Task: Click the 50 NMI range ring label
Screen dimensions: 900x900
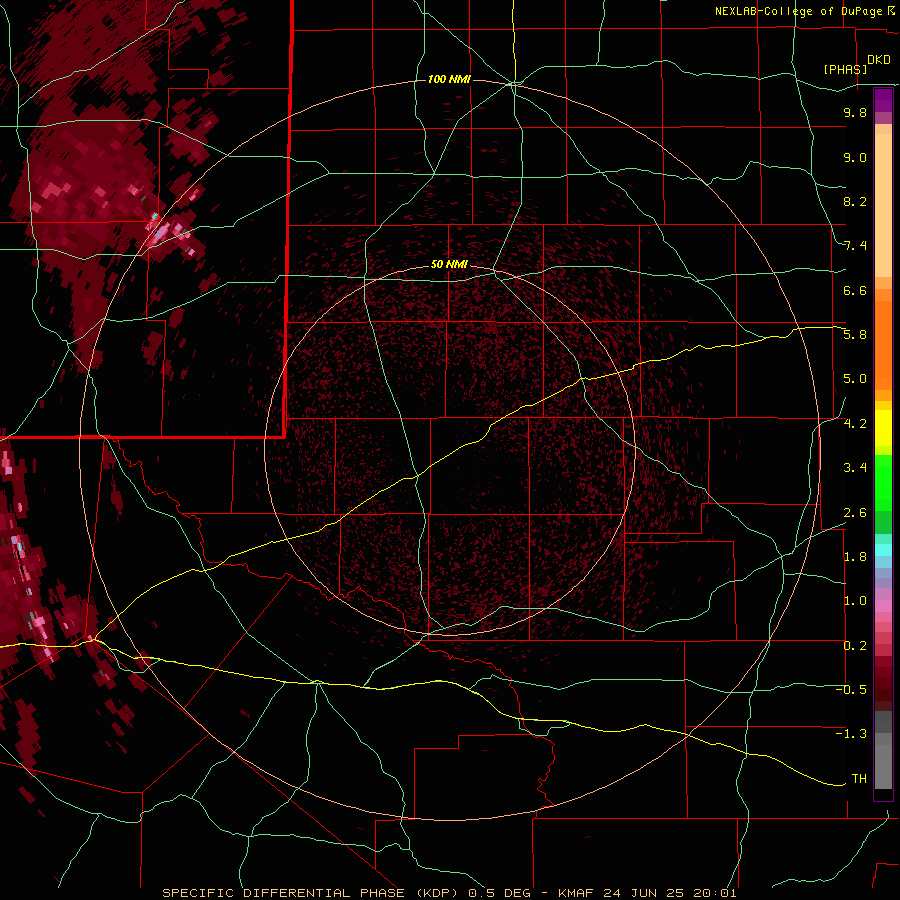Action: 449,264
